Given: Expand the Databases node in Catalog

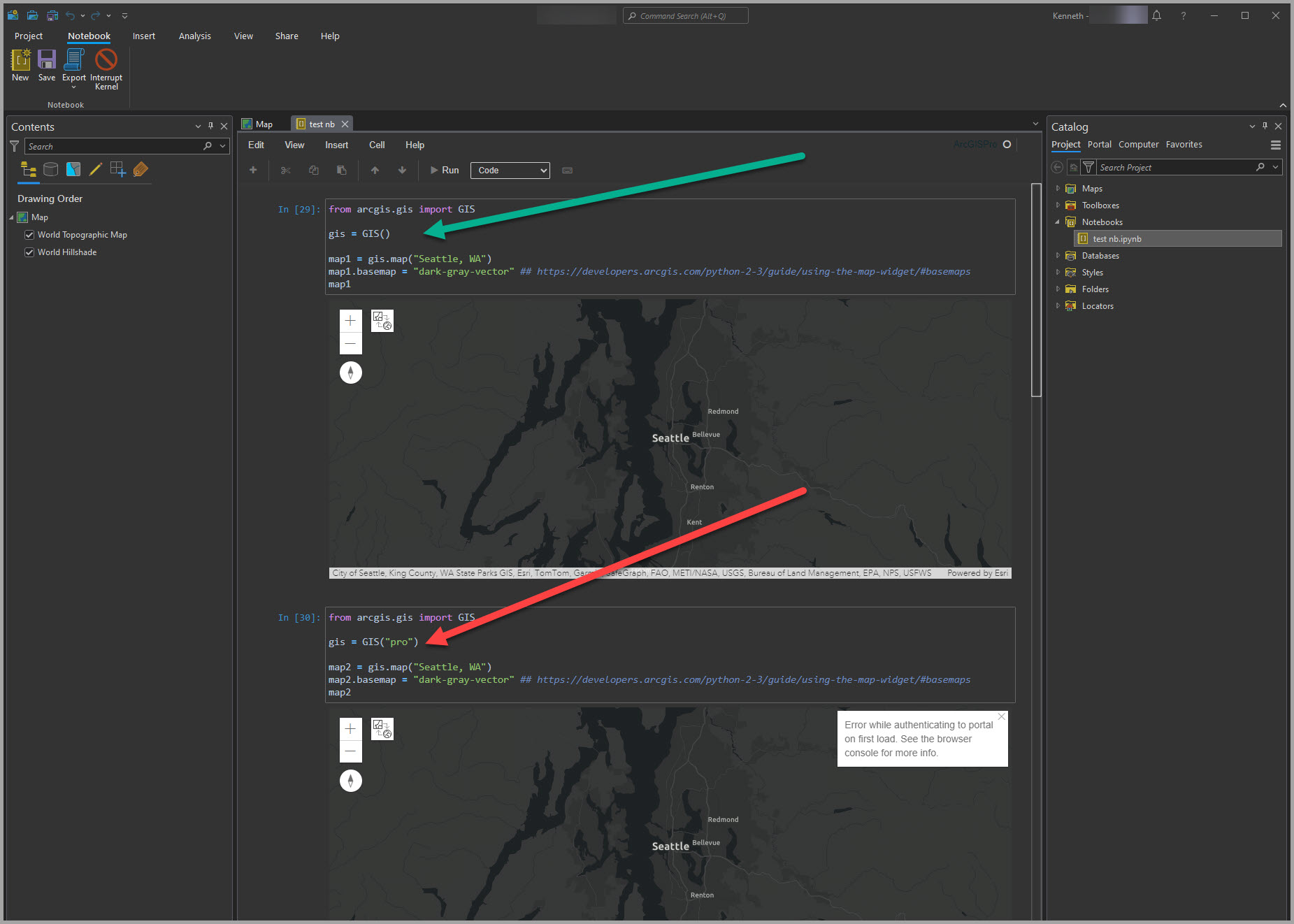Looking at the screenshot, I should point(1058,256).
